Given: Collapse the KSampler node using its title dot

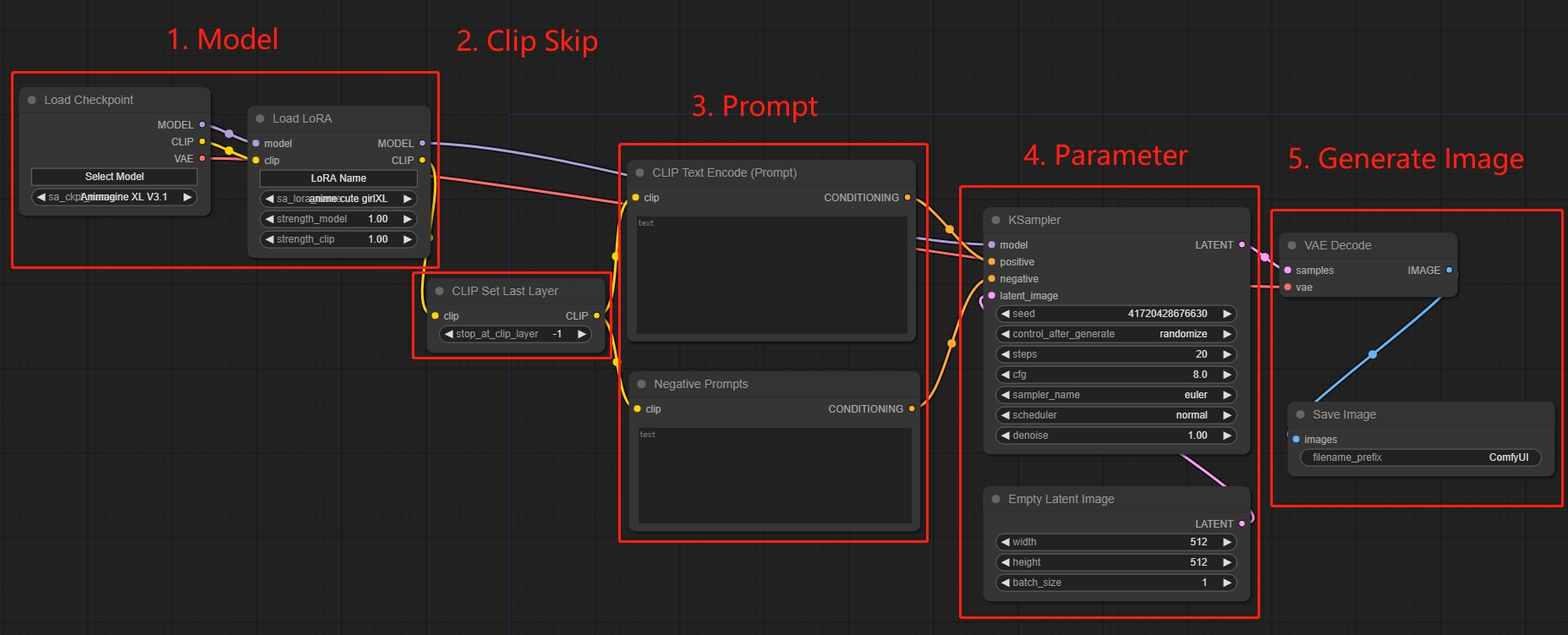Looking at the screenshot, I should click(x=996, y=220).
